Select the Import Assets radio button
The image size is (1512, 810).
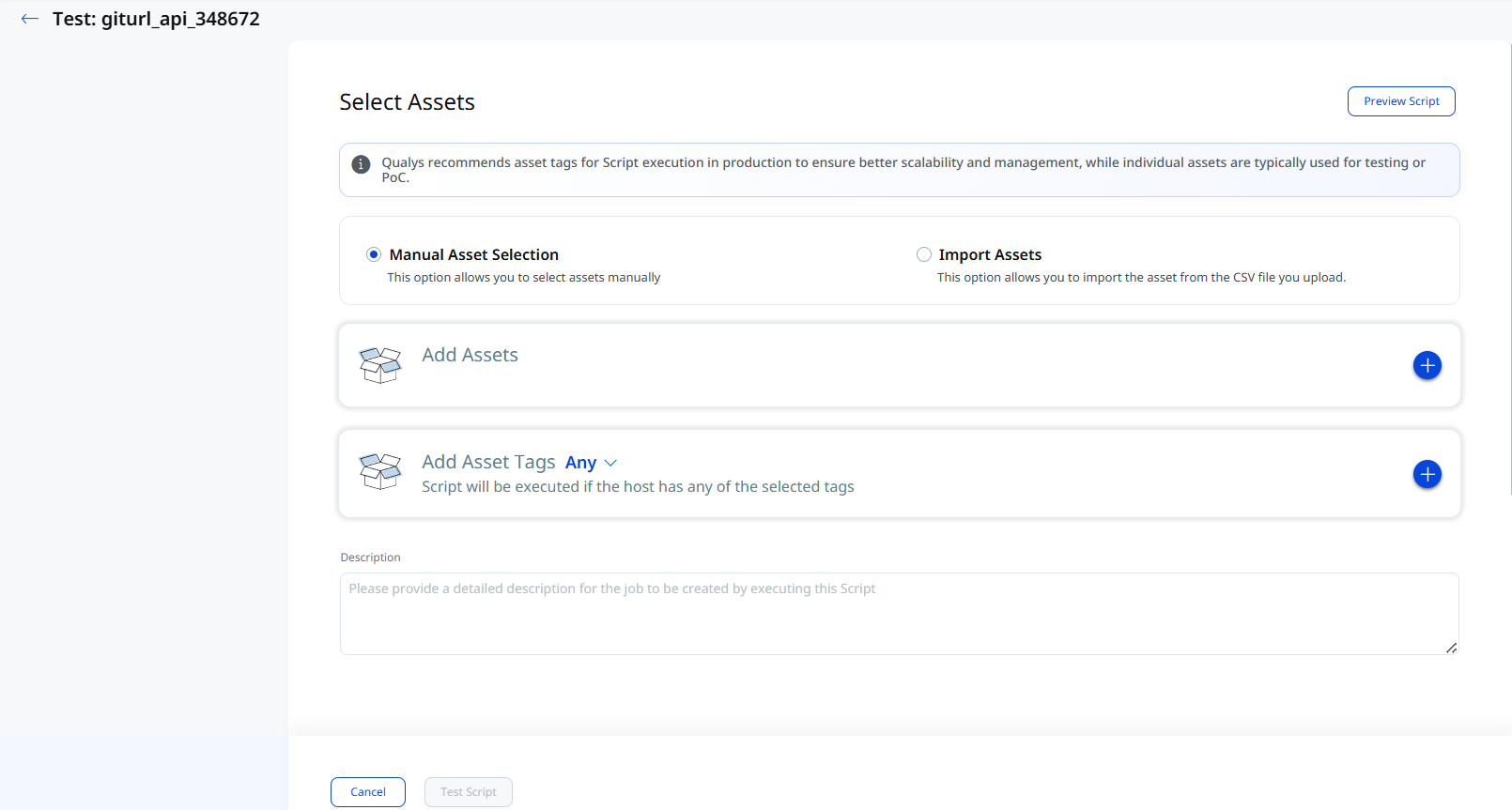[x=924, y=254]
